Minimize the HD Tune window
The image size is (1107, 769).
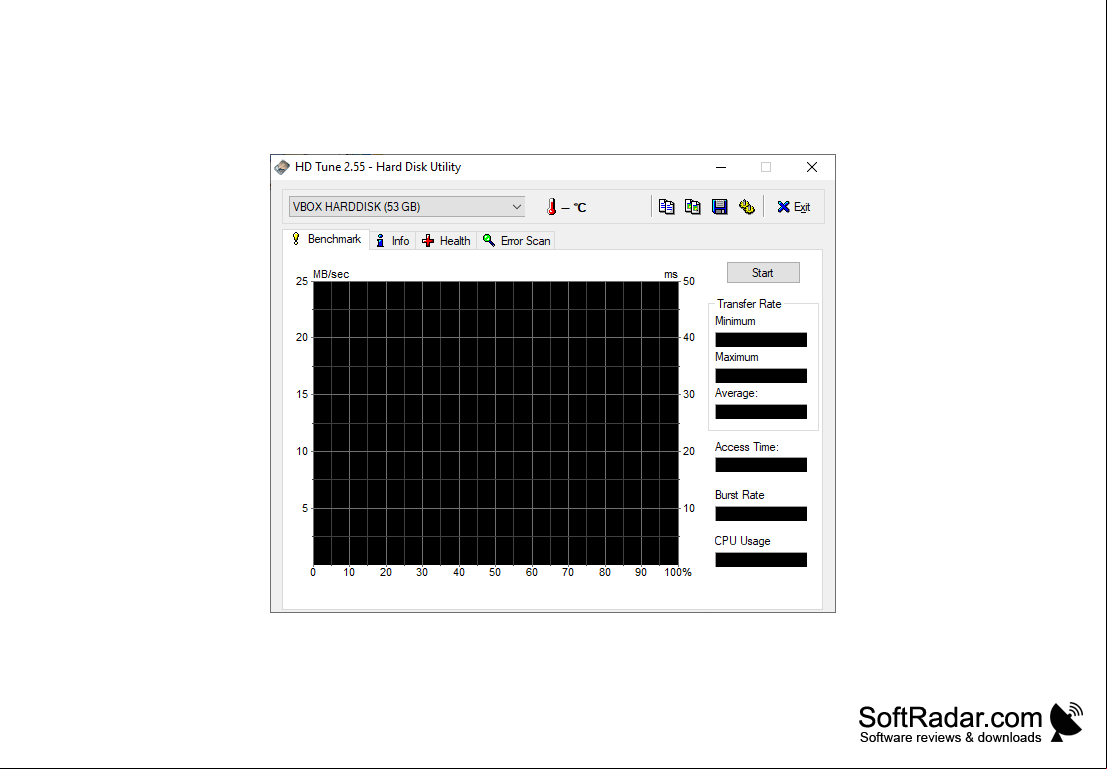(721, 167)
